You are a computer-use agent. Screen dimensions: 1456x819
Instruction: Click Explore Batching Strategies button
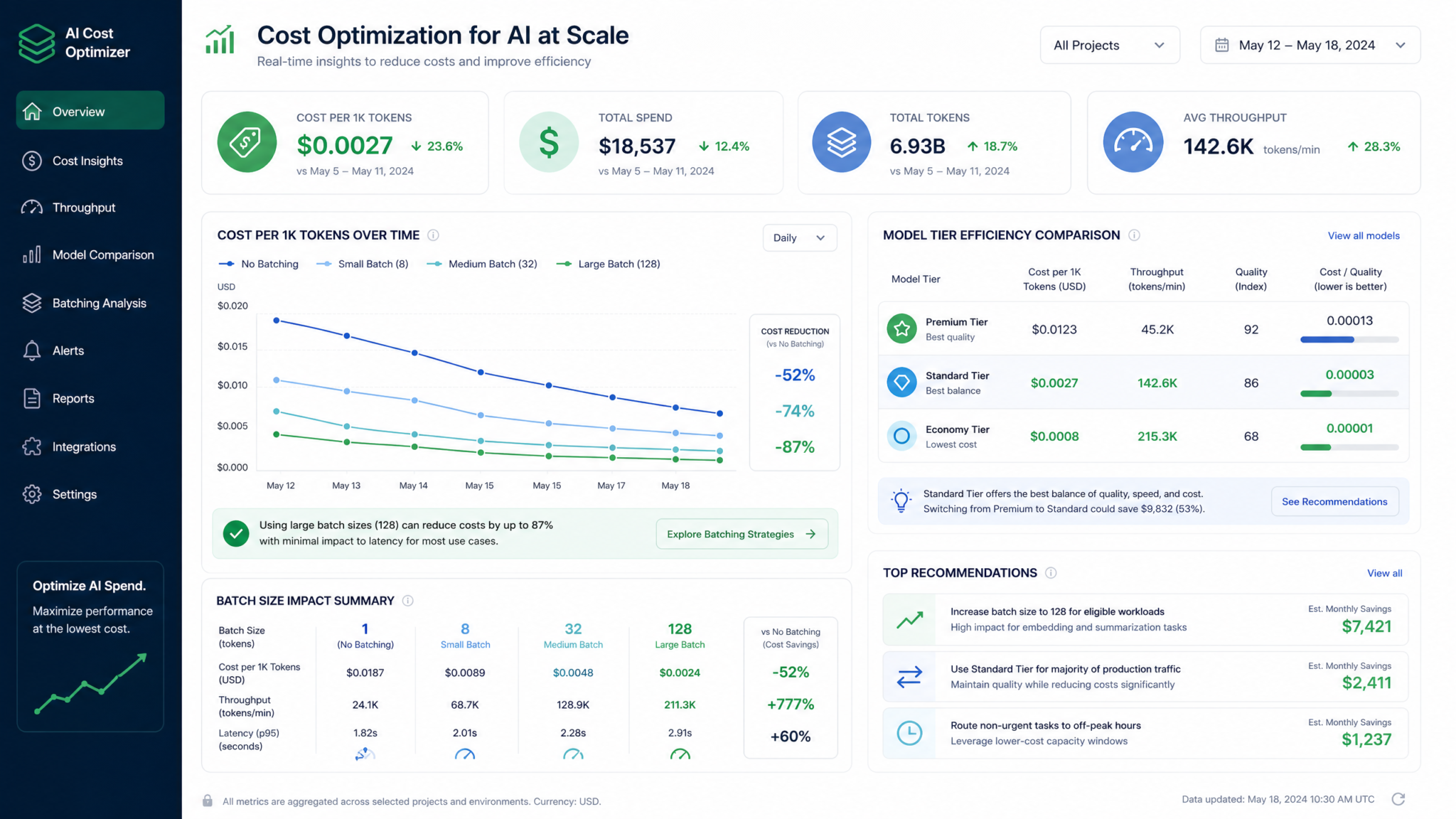click(742, 535)
